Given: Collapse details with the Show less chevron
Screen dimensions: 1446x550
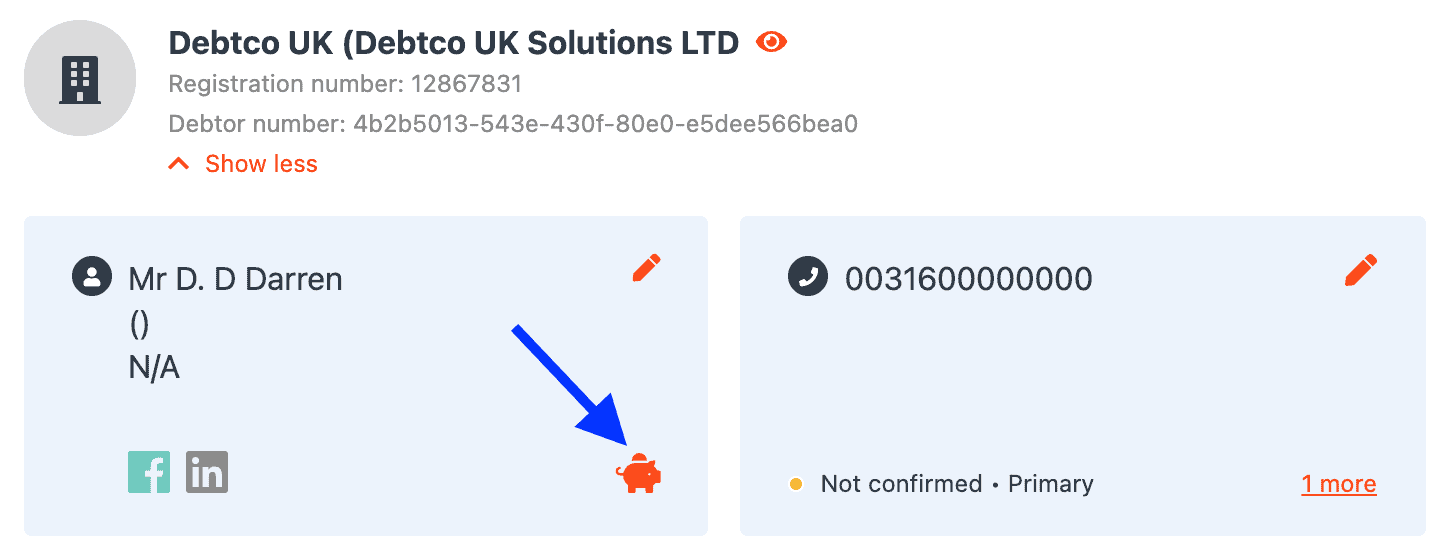Looking at the screenshot, I should coord(179,164).
